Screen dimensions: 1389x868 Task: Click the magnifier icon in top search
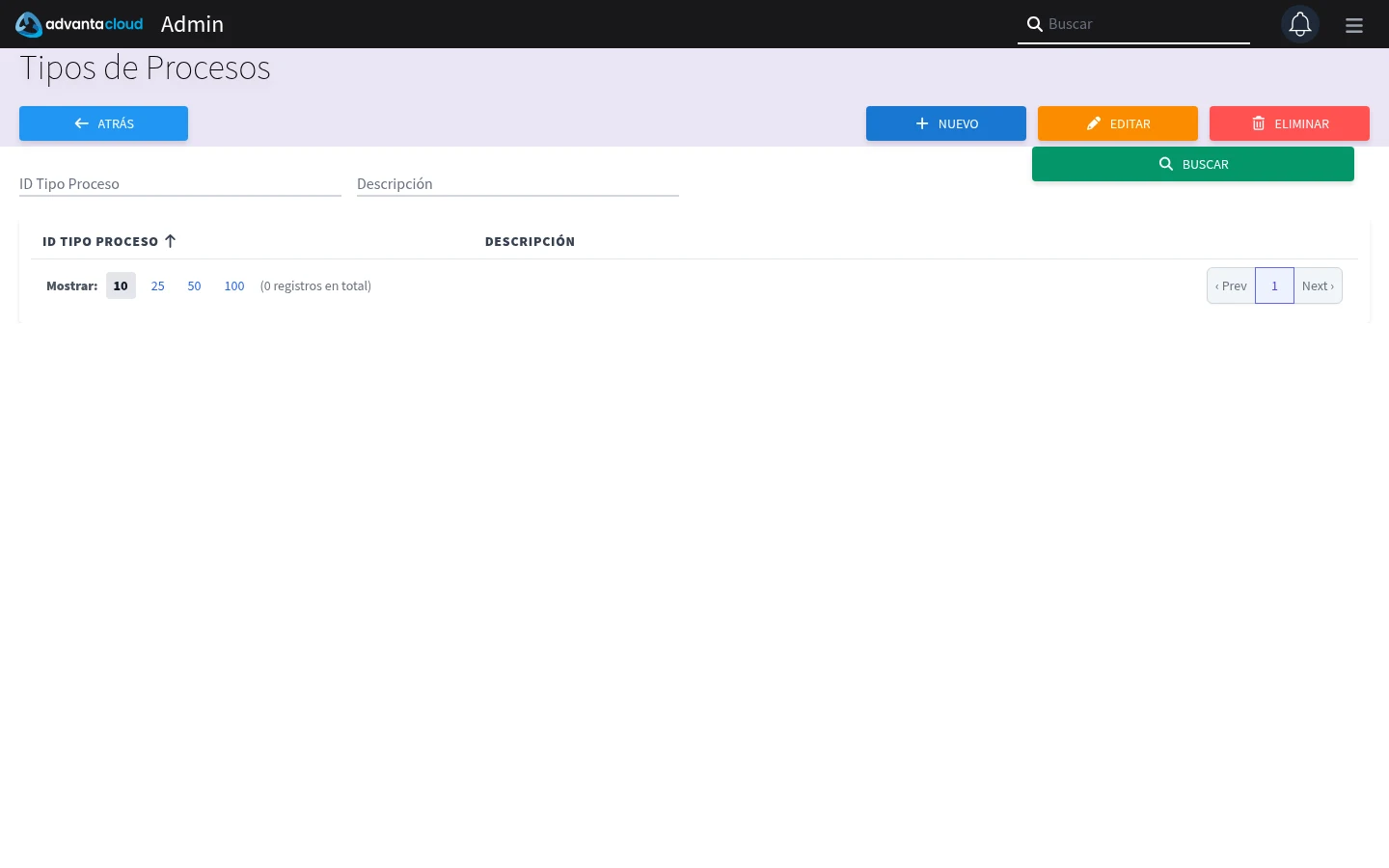coord(1034,24)
